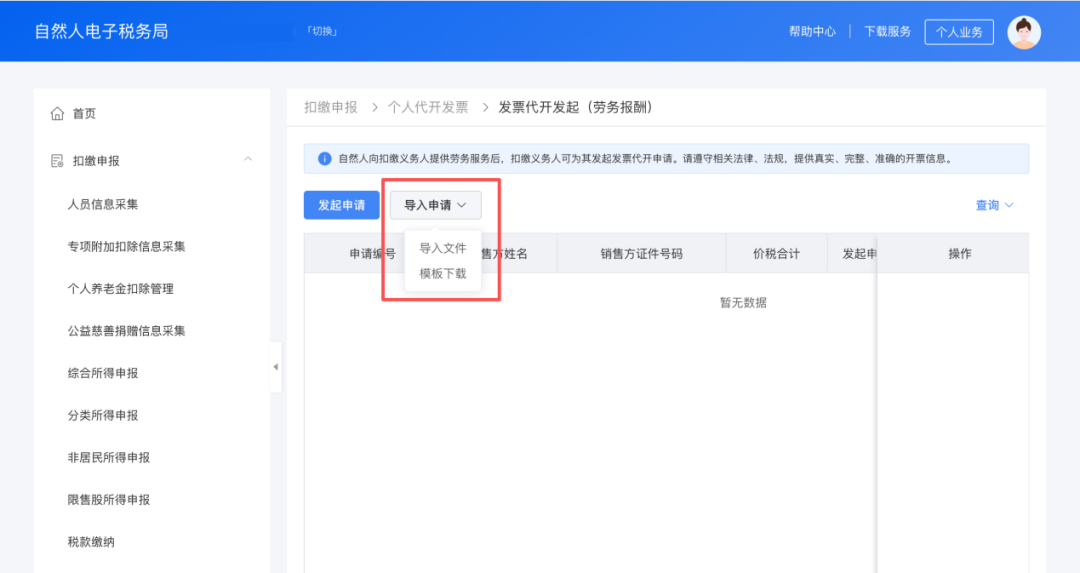Click the 暂无数据 empty-state text

(743, 303)
